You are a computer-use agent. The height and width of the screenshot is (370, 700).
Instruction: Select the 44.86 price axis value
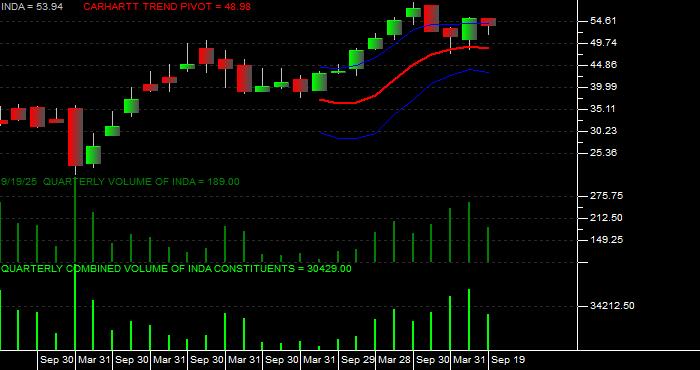click(x=603, y=65)
